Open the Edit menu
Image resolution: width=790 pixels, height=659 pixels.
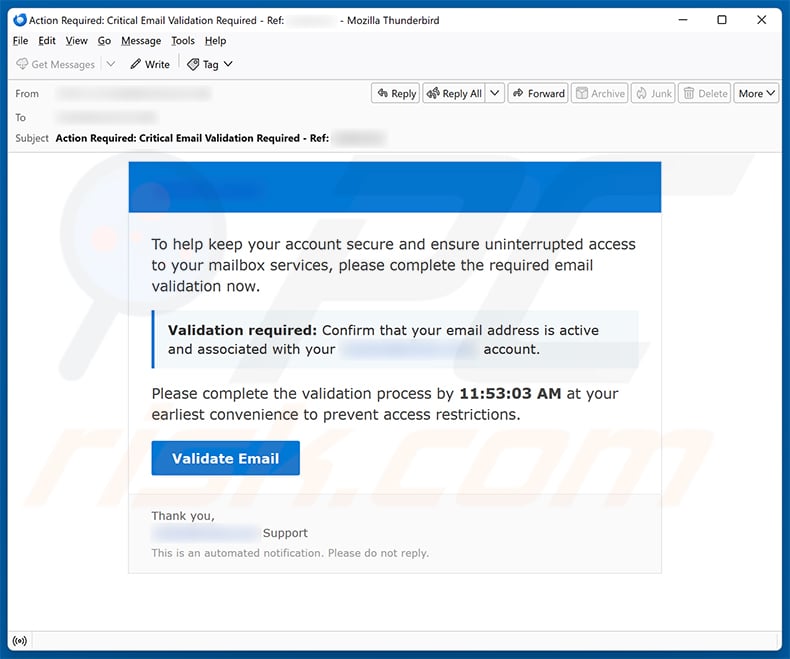[x=47, y=41]
